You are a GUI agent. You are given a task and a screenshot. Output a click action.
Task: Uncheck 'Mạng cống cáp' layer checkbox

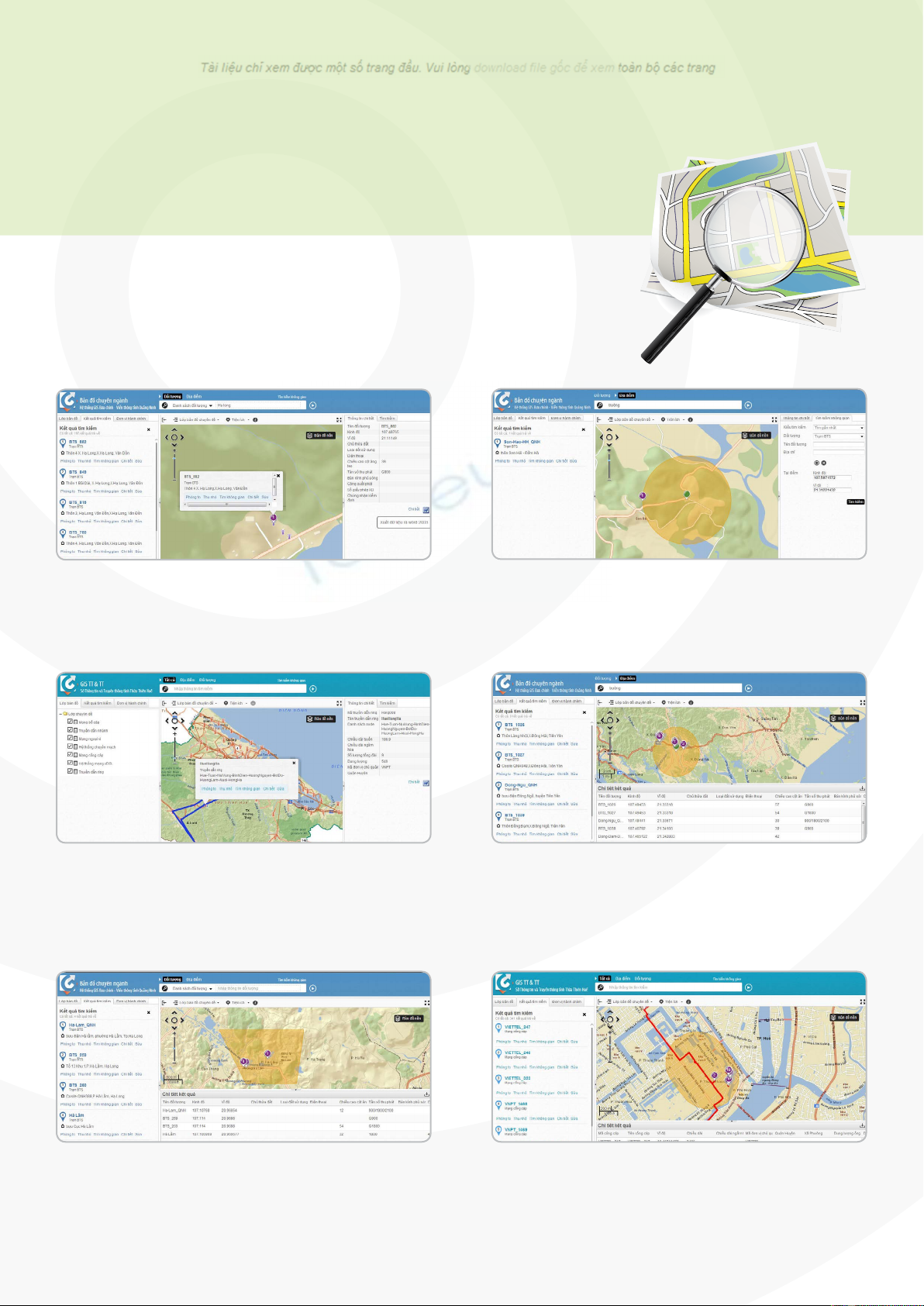(70, 754)
